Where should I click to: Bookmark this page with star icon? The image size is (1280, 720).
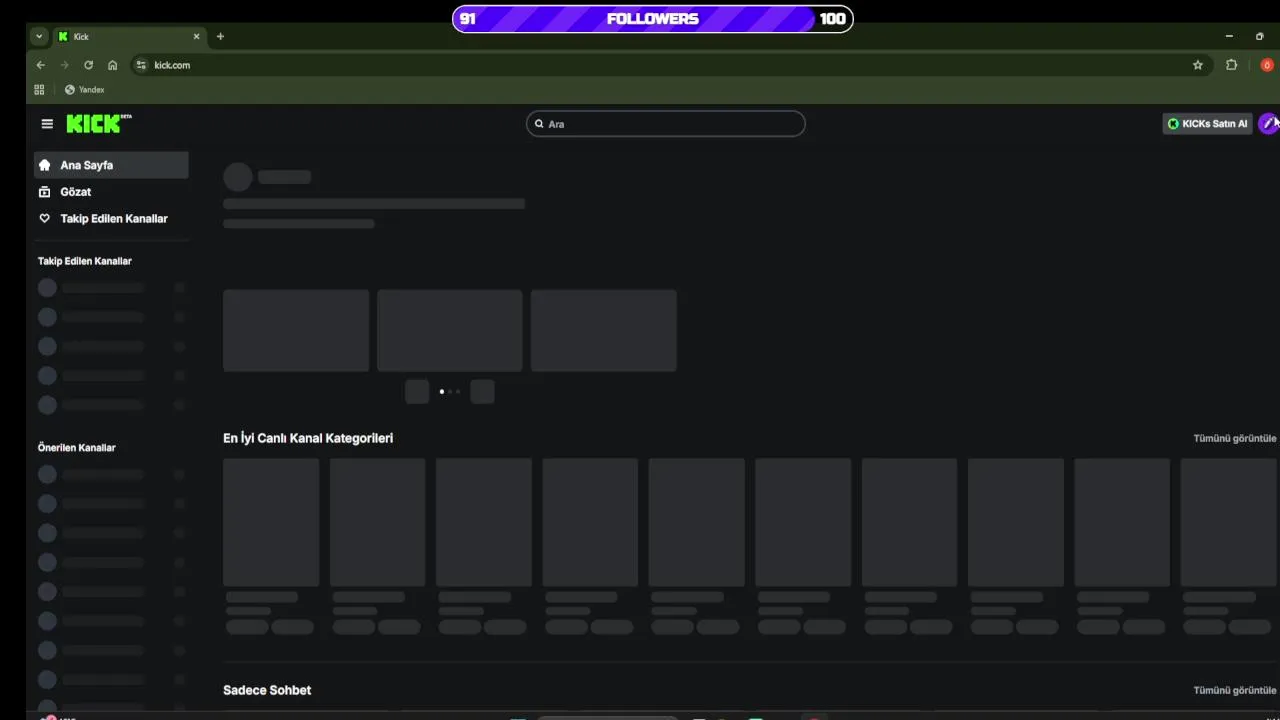pos(1198,65)
